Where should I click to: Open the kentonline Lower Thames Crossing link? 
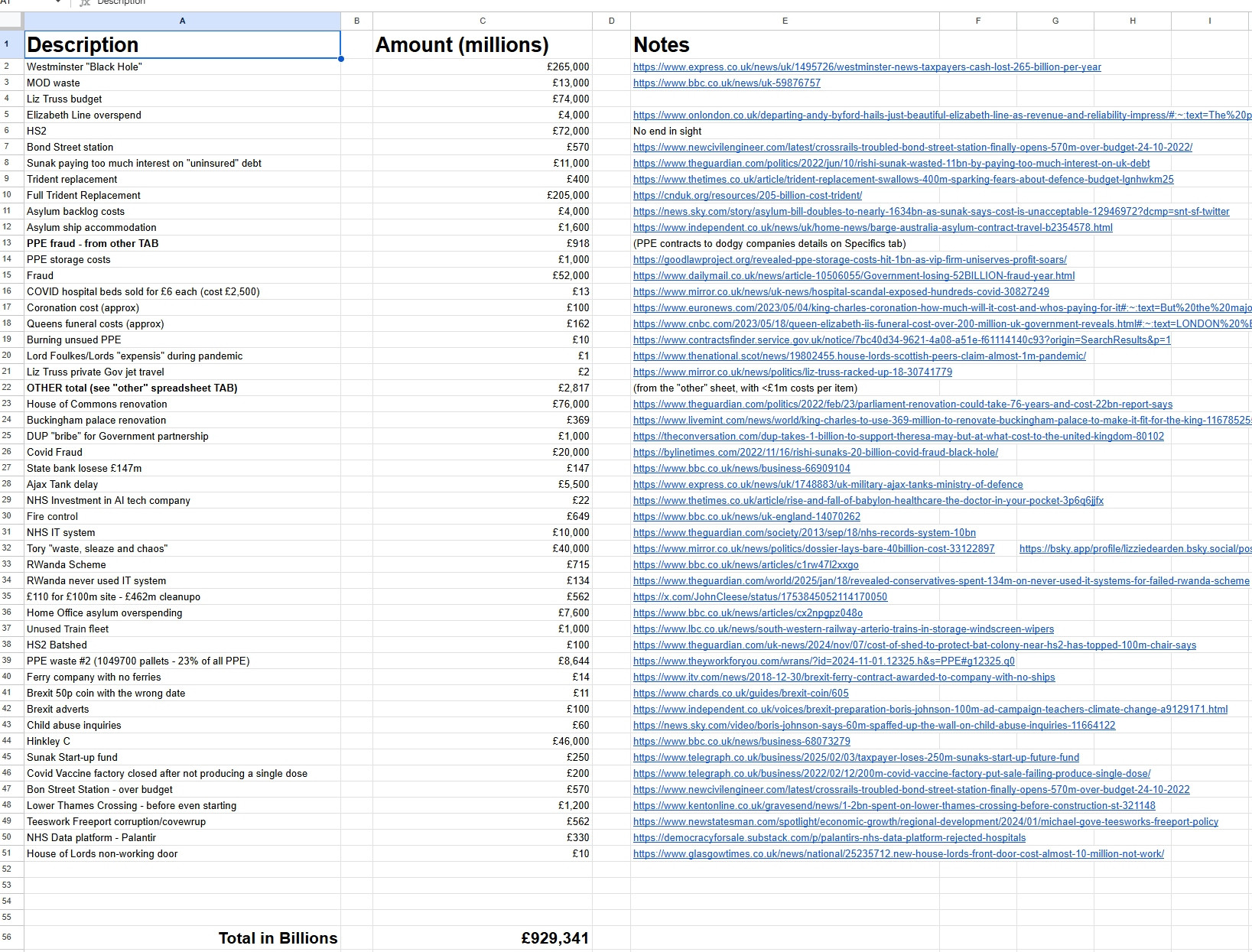[894, 806]
